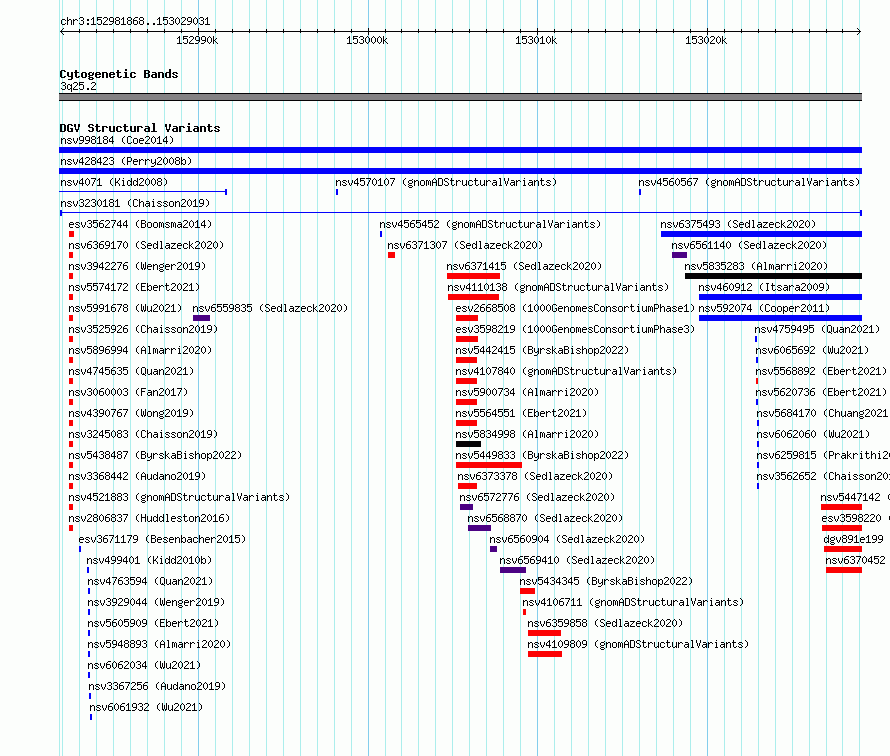Select nsv6373378 (Sedlazeck2020) label
The height and width of the screenshot is (756, 890).
coord(535,476)
